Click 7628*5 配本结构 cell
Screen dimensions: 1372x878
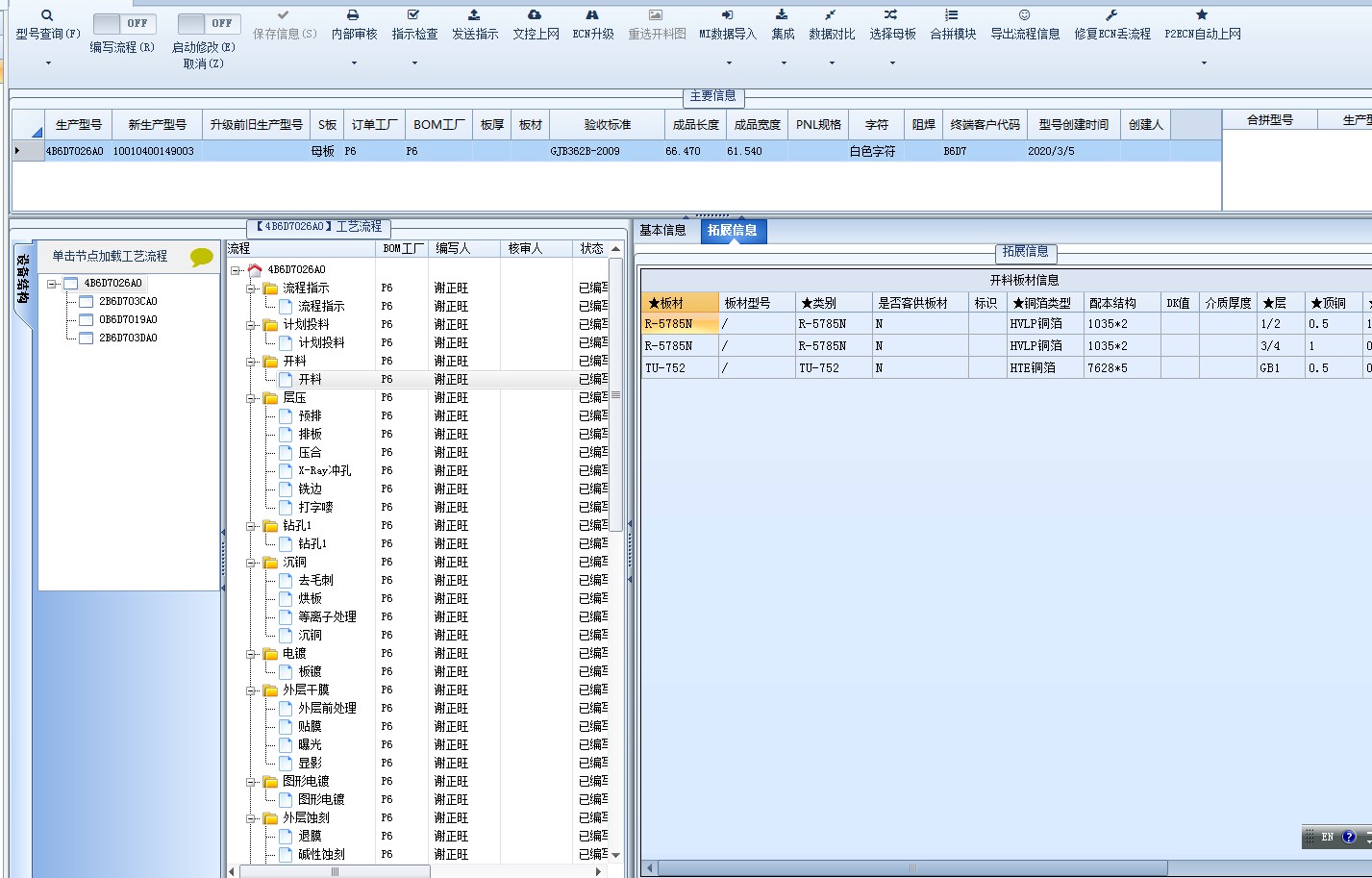1121,368
